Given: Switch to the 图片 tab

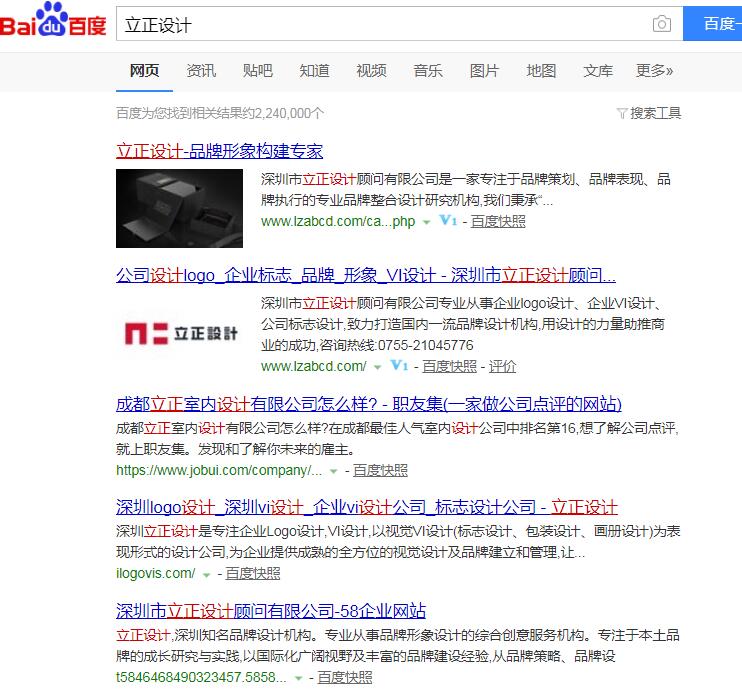Looking at the screenshot, I should pyautogui.click(x=484, y=70).
